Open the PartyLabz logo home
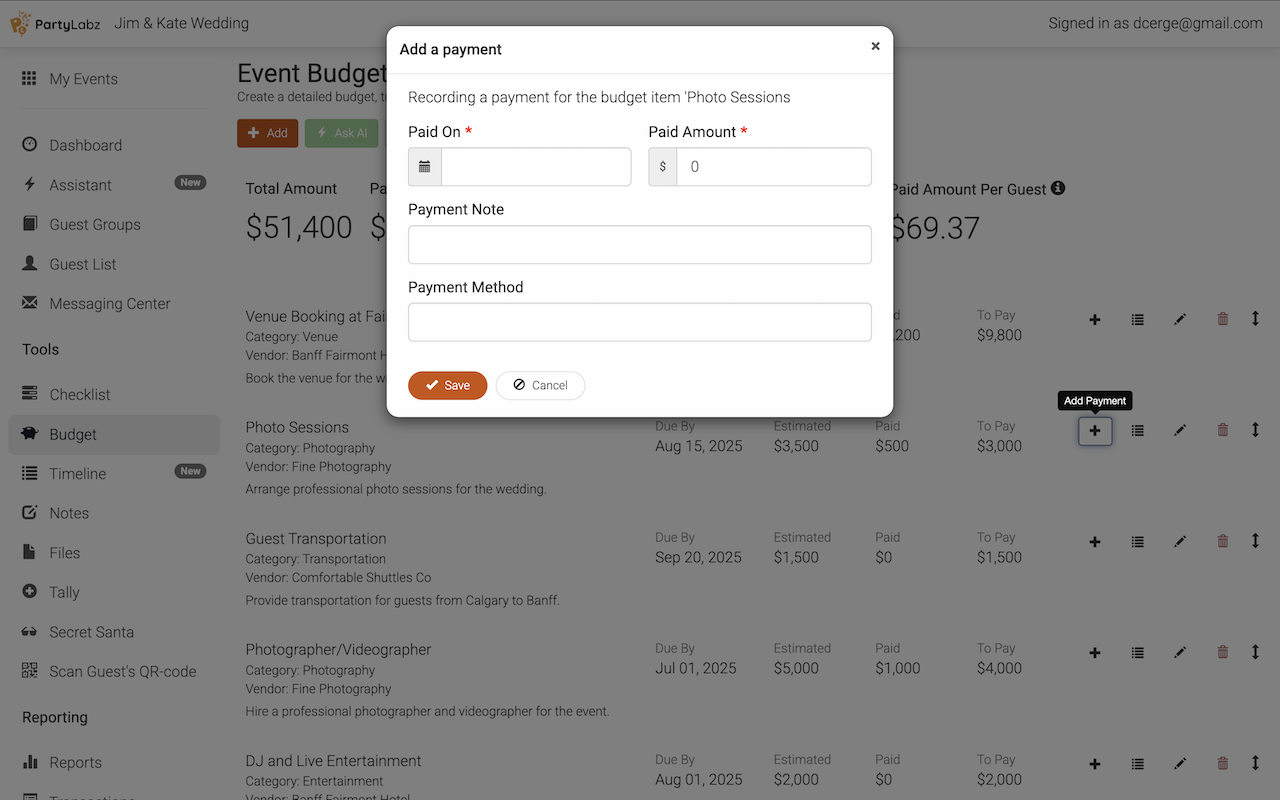Viewport: 1280px width, 800px height. click(56, 23)
